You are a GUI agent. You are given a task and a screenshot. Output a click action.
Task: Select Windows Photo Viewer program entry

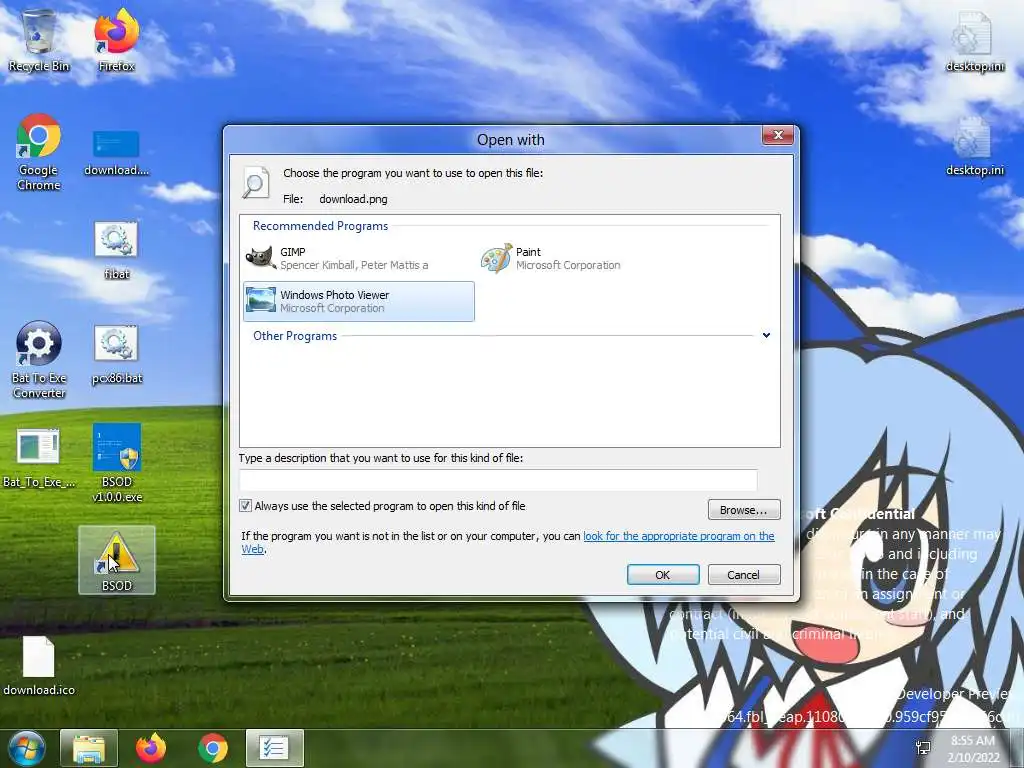click(x=359, y=301)
